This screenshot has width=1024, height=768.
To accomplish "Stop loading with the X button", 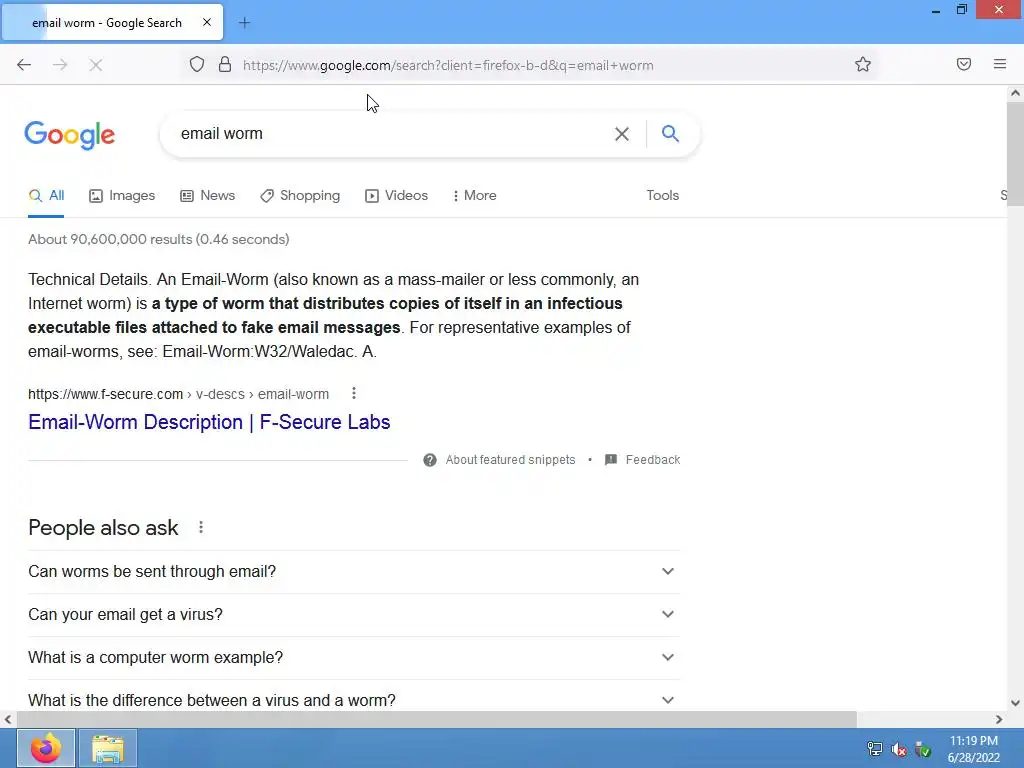I will click(x=95, y=65).
